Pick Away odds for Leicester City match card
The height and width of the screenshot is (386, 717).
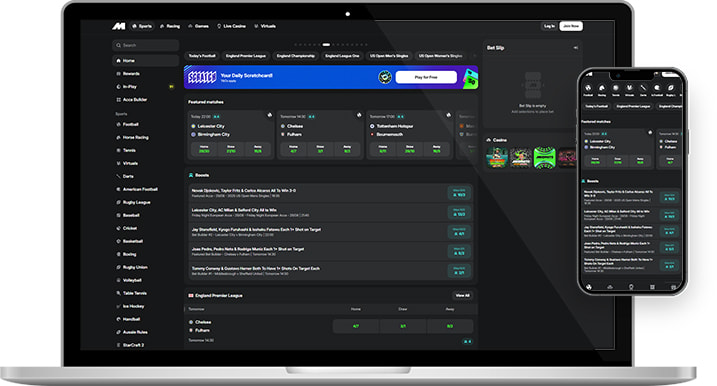pos(258,149)
